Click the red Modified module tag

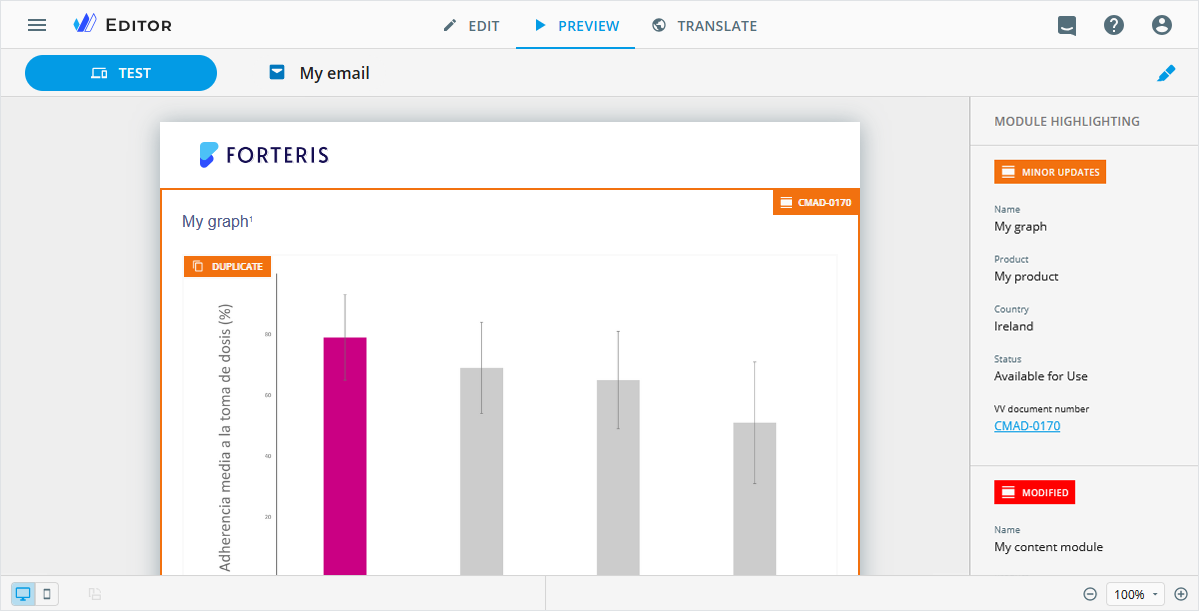pos(1034,493)
